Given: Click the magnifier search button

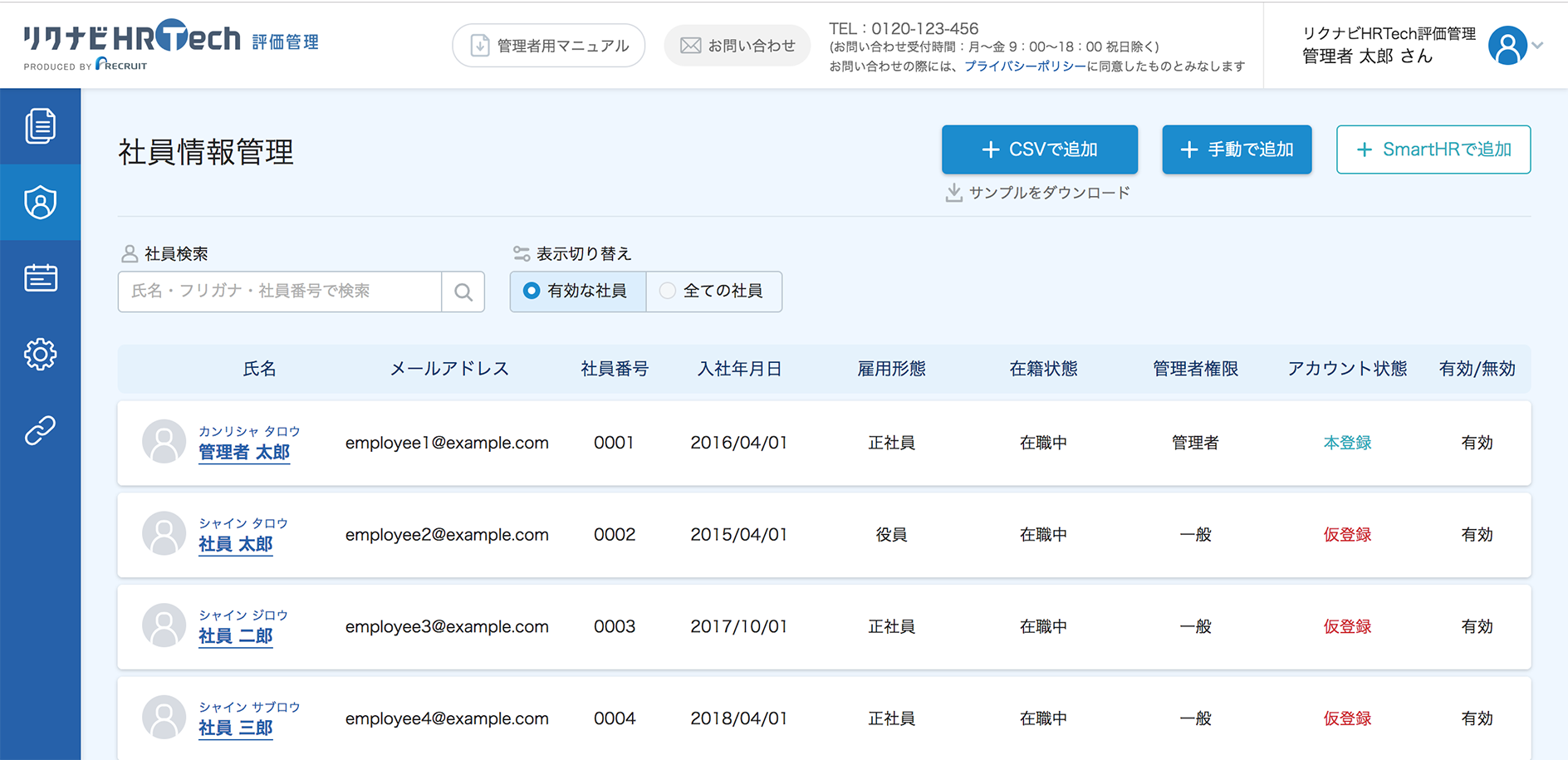Looking at the screenshot, I should click(463, 292).
